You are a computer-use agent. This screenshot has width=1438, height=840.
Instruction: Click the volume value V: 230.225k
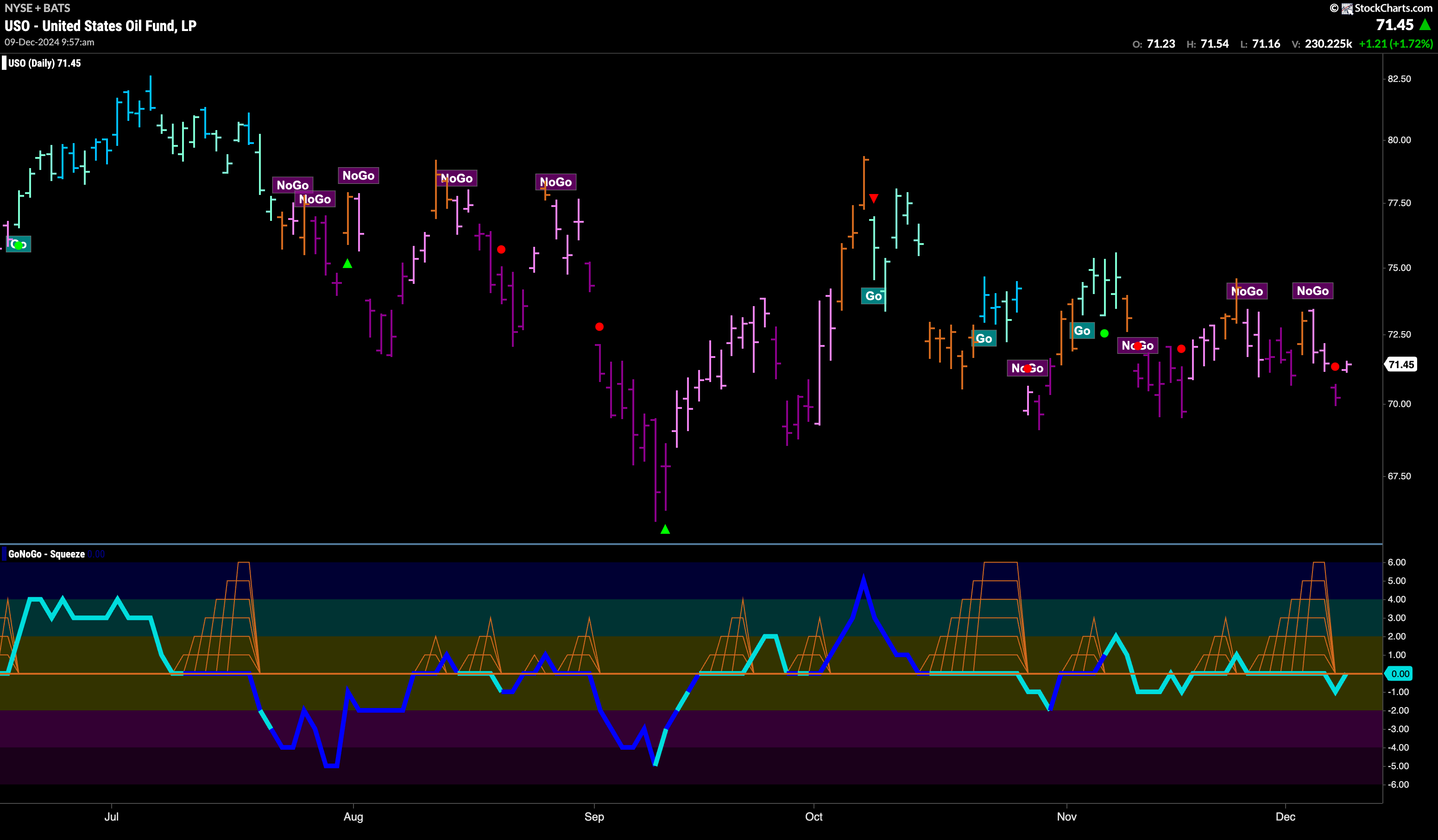pos(1322,44)
